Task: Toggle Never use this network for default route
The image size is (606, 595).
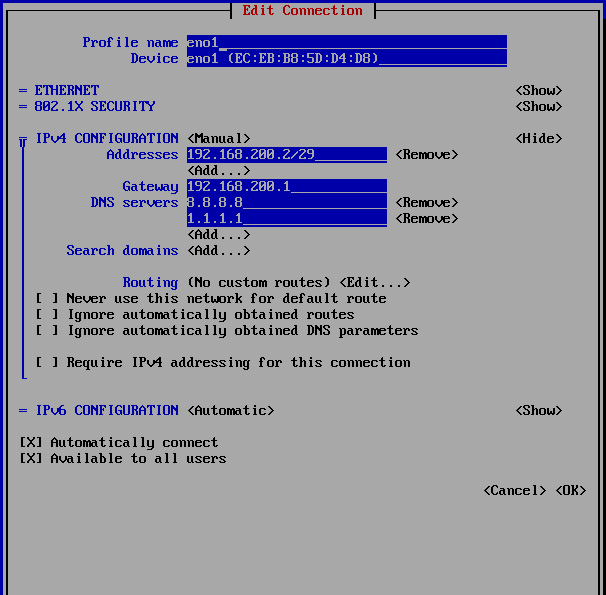Action: (x=211, y=299)
